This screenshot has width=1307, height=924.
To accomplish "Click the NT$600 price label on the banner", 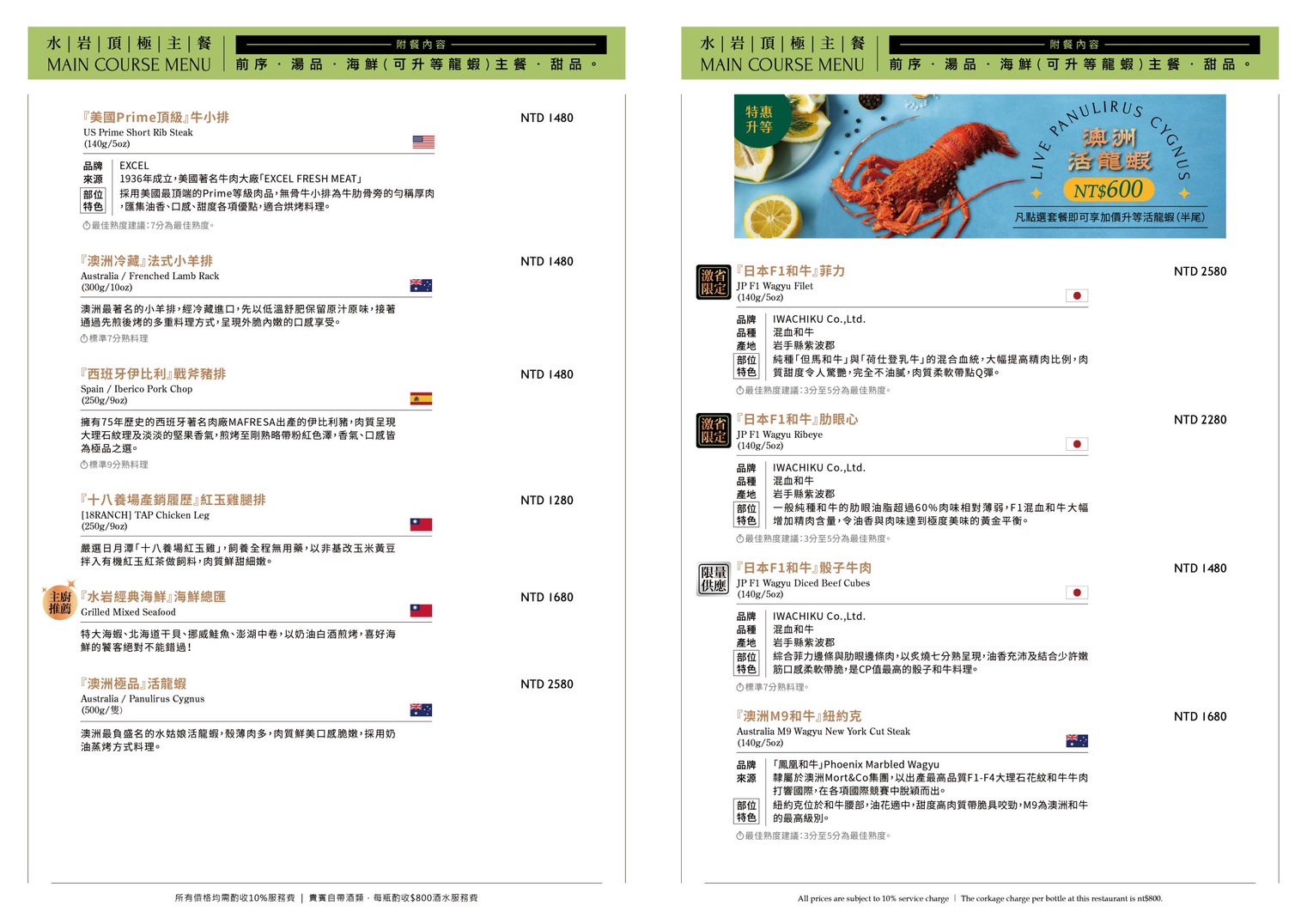I will click(x=1108, y=190).
